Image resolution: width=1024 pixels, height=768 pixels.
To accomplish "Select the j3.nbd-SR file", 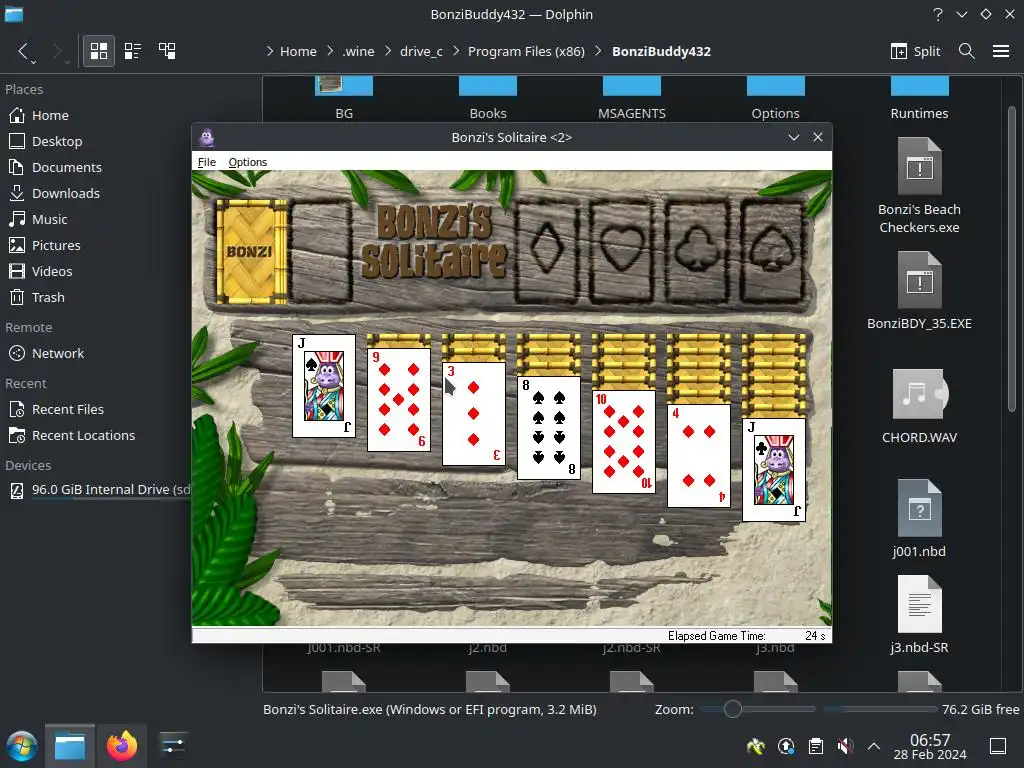I will tap(919, 615).
